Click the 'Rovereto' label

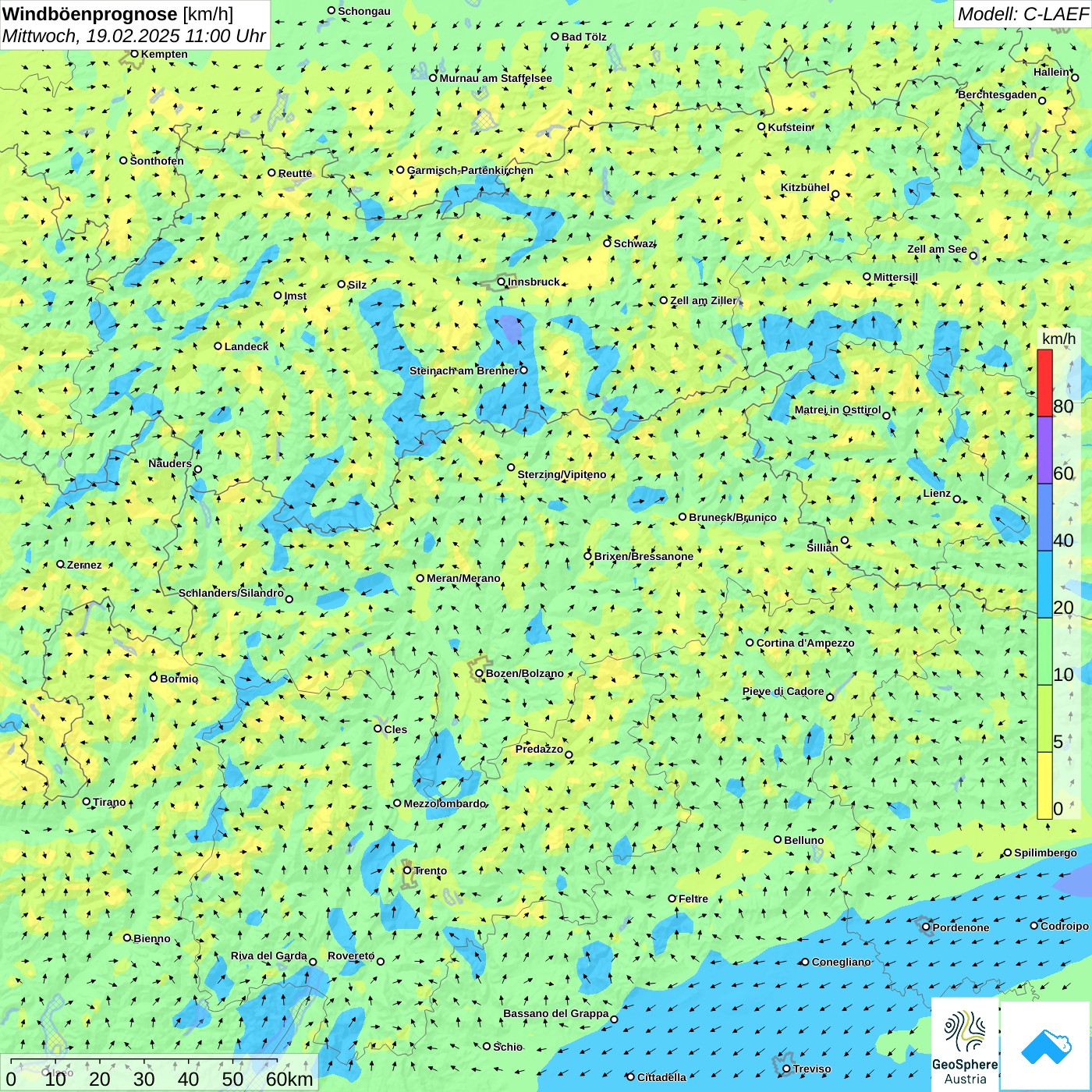(x=351, y=955)
